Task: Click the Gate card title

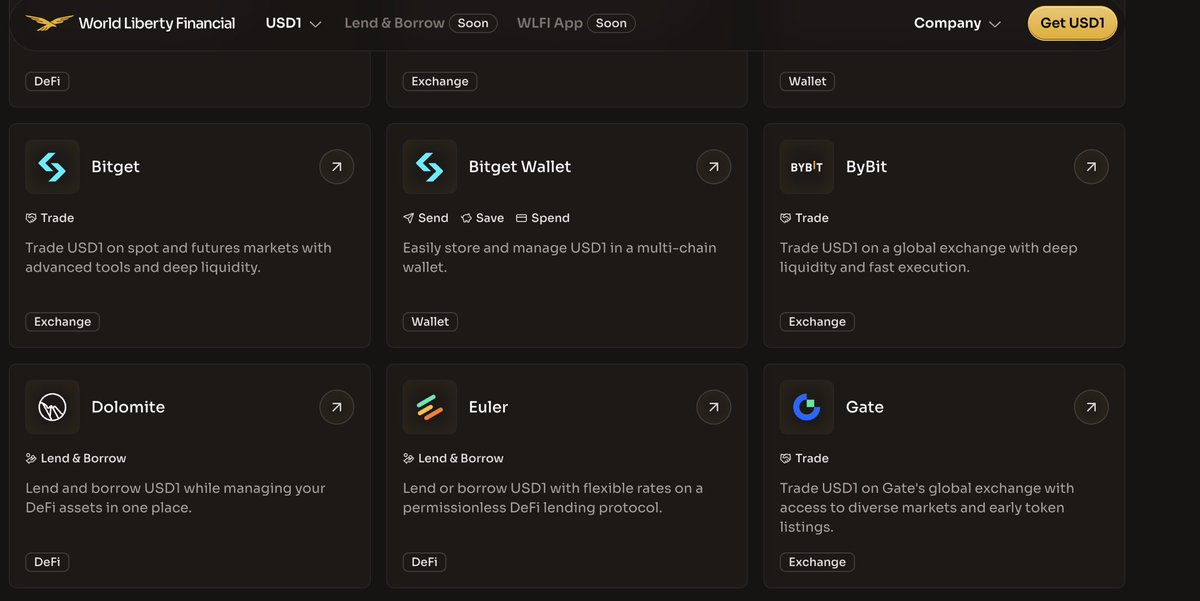Action: [x=865, y=407]
